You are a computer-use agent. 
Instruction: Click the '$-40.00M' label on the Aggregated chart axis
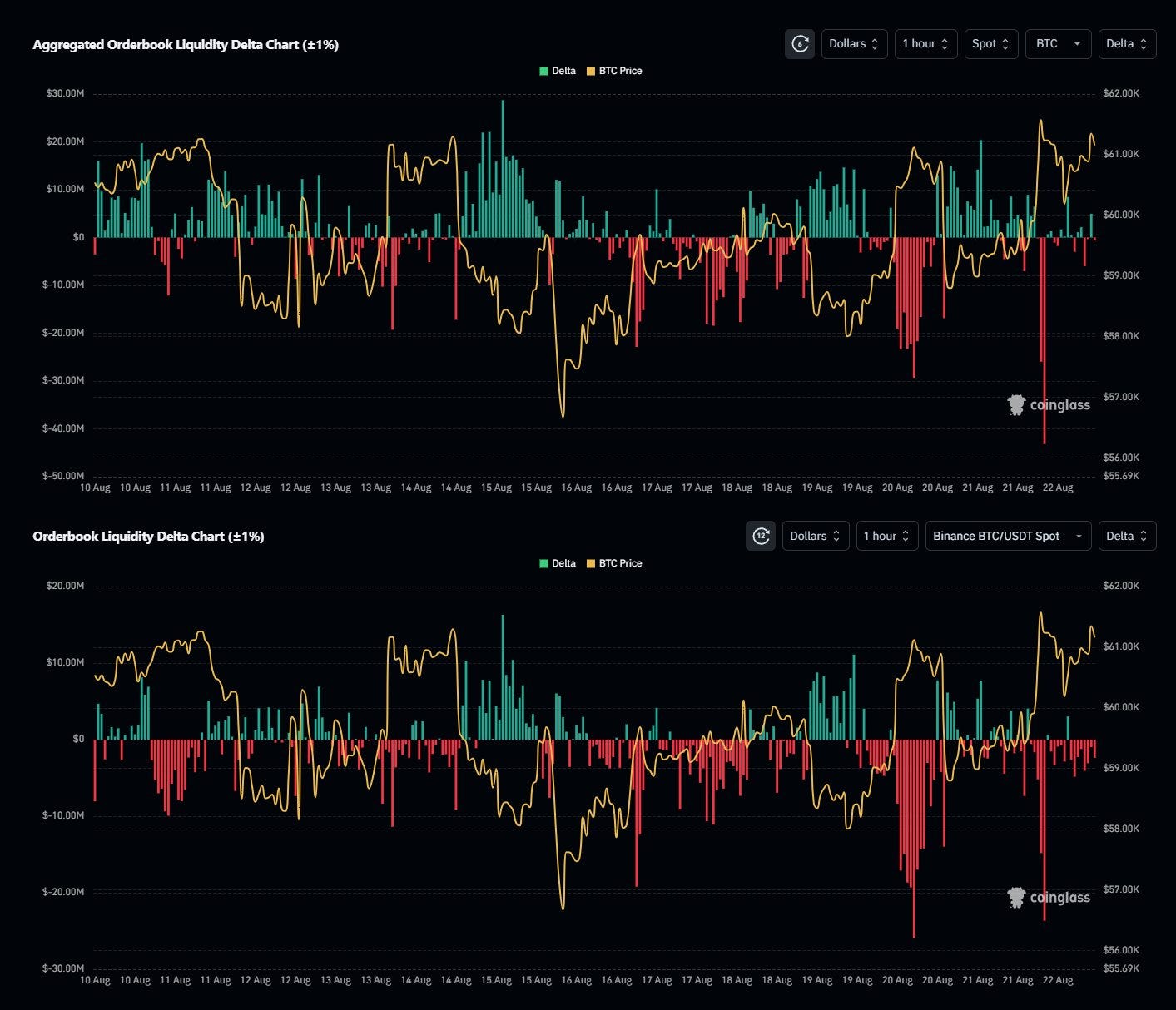[x=63, y=428]
